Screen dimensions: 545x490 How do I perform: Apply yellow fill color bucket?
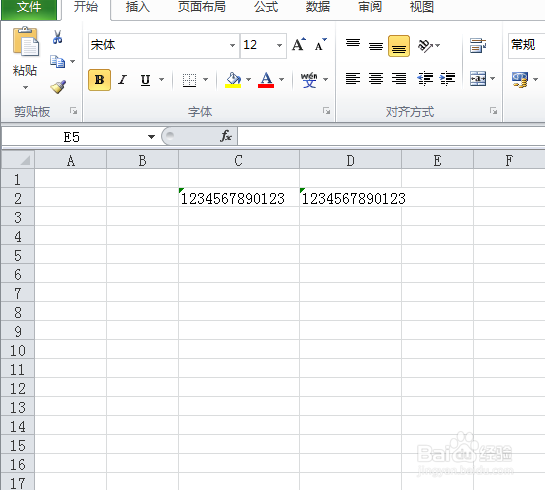point(233,80)
